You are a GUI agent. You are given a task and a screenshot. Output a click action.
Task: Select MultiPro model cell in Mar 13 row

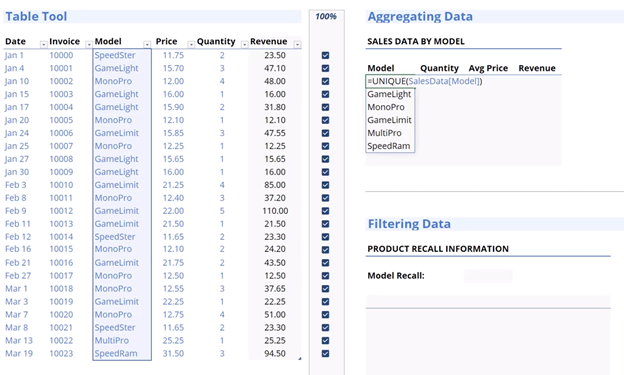point(112,340)
